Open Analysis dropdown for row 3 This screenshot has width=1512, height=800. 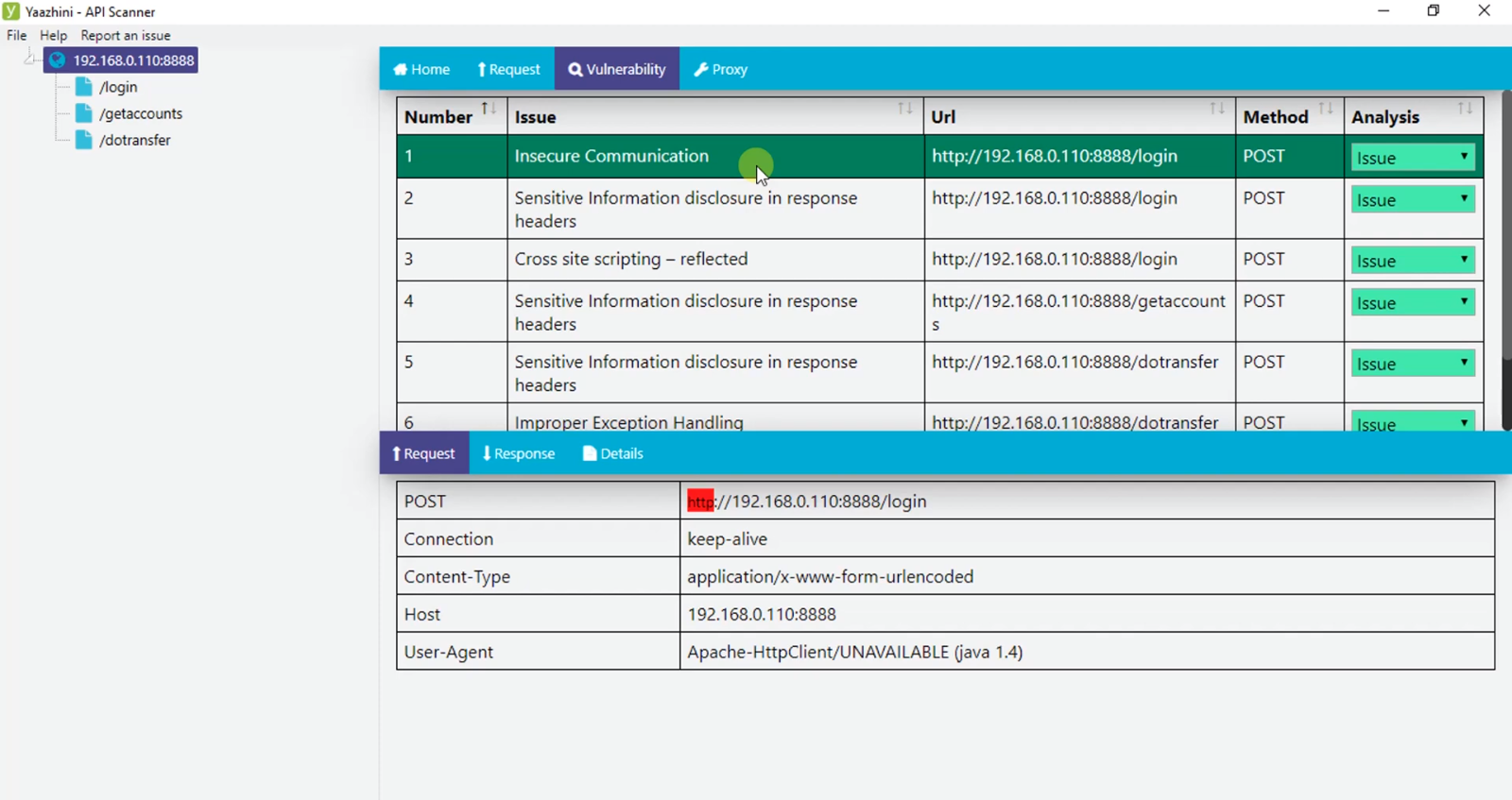tap(1413, 261)
